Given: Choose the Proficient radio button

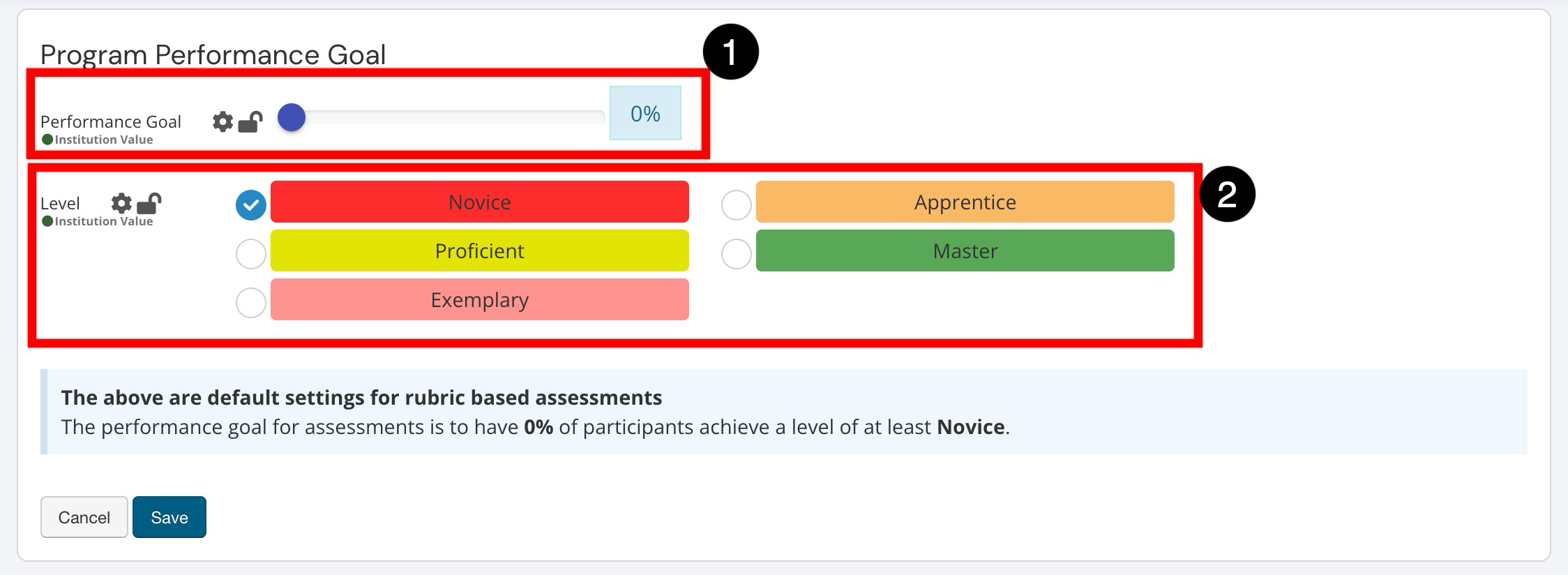Looking at the screenshot, I should click(251, 254).
